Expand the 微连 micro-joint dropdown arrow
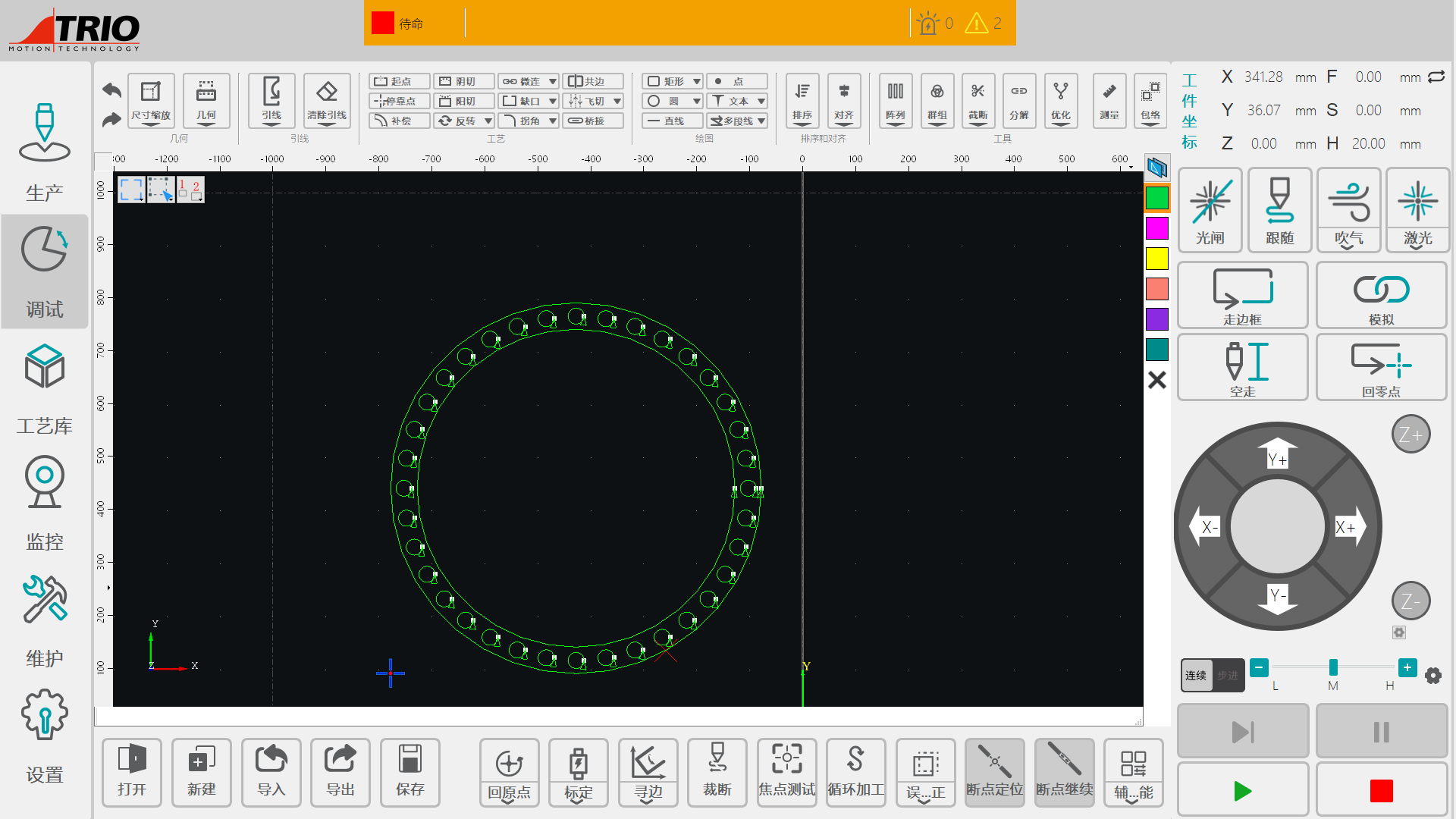Screen dimensions: 1456x819 [553, 81]
